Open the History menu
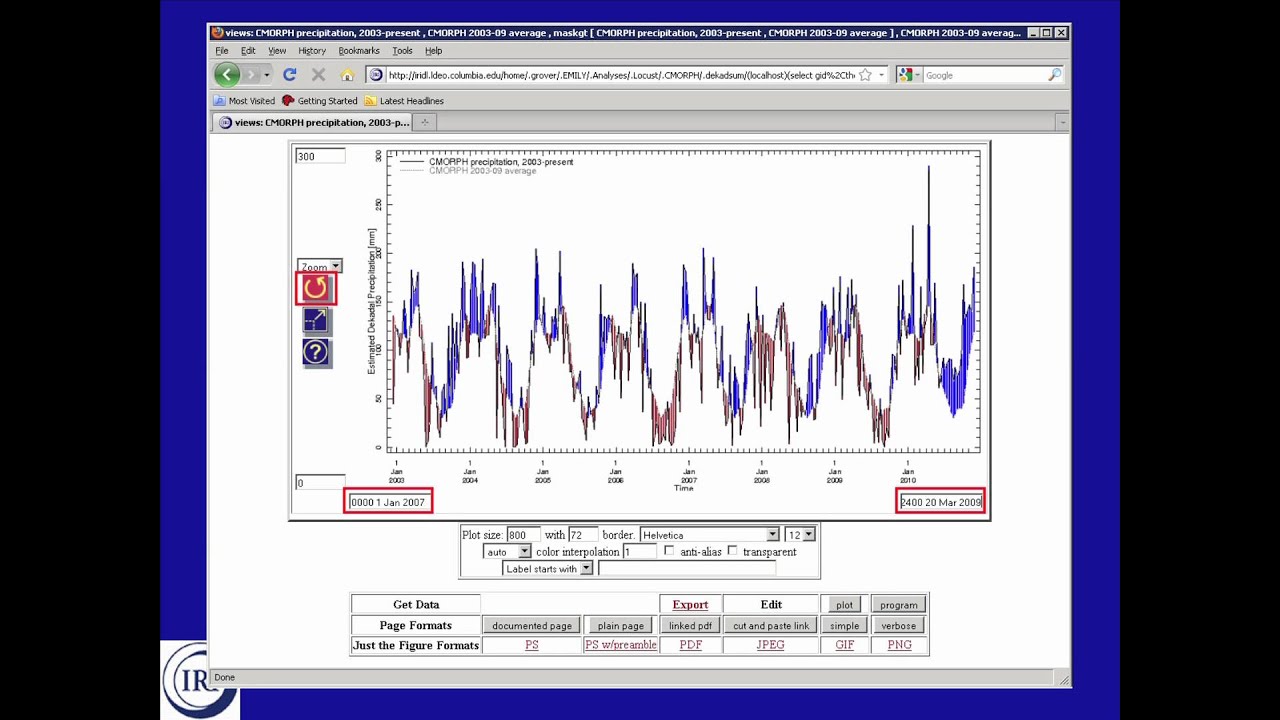Screen dimensions: 1280x720 (312, 51)
